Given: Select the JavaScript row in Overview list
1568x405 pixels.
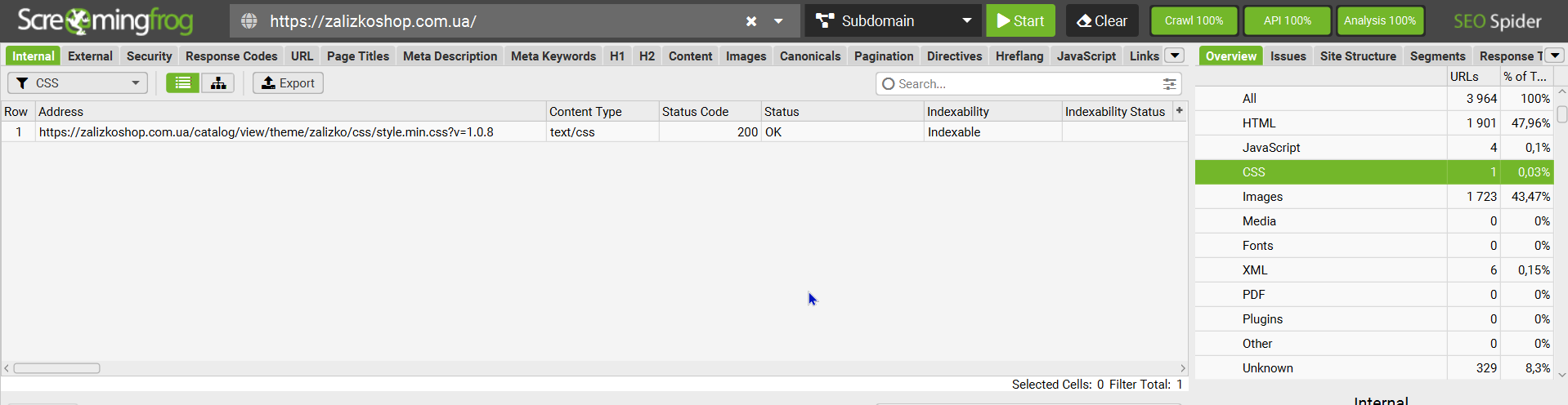Looking at the screenshot, I should [1373, 148].
